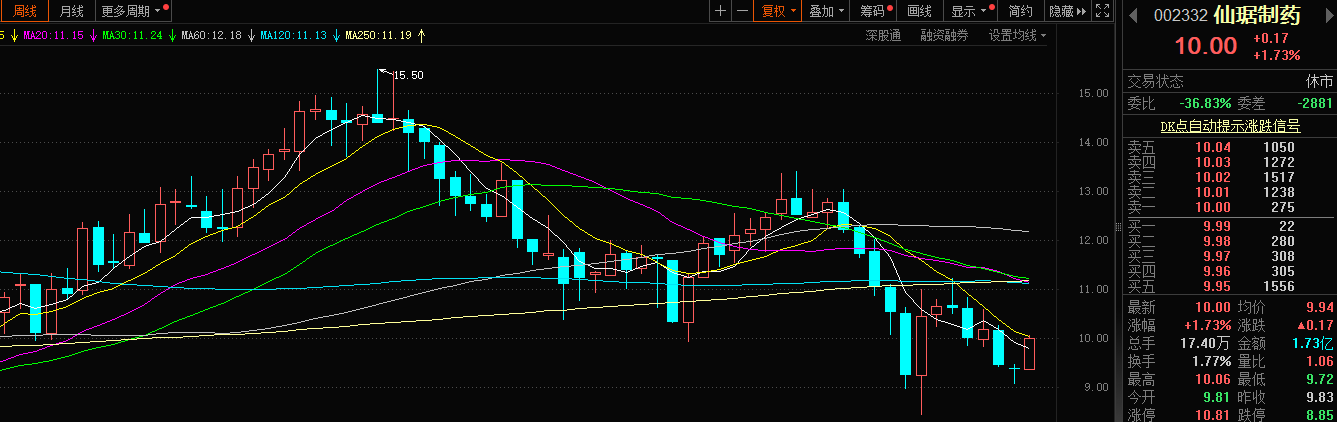This screenshot has height=422, width=1337.
Task: Open the DK点自动提示涨跌信号 link
Action: coord(1230,126)
